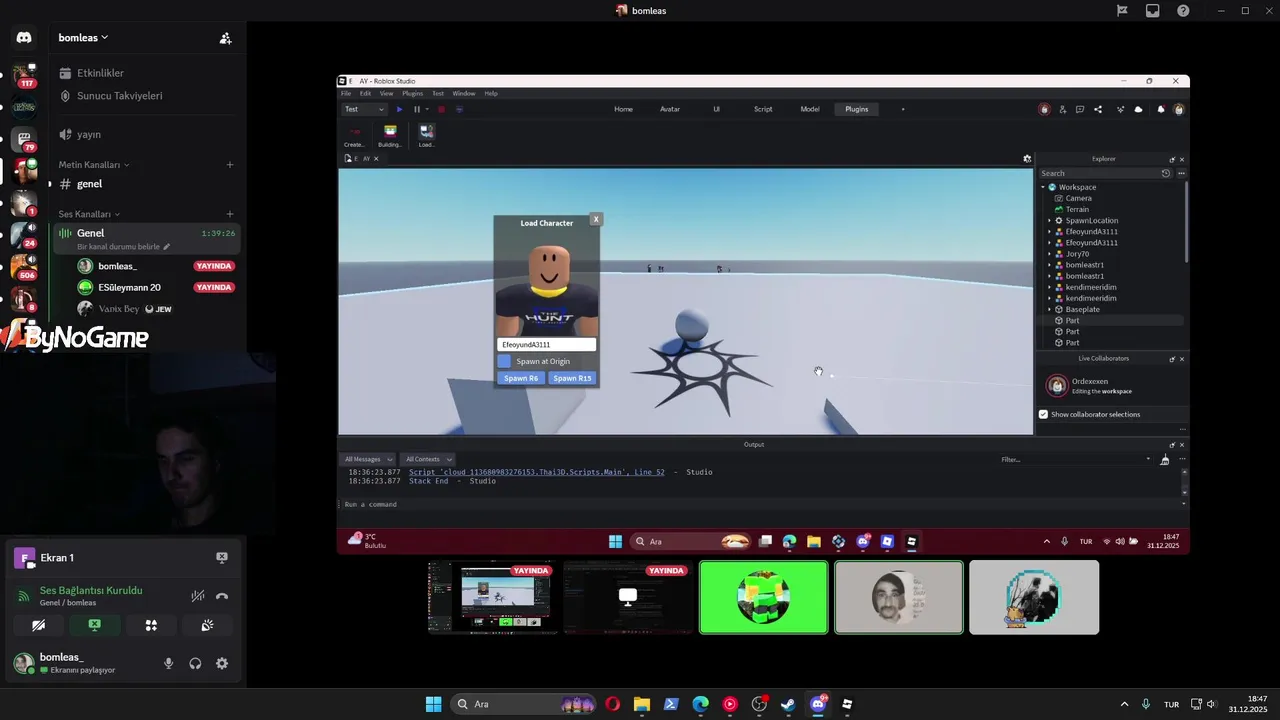Stop streaming icon next to Ekran 1
The height and width of the screenshot is (720, 1280).
(222, 558)
